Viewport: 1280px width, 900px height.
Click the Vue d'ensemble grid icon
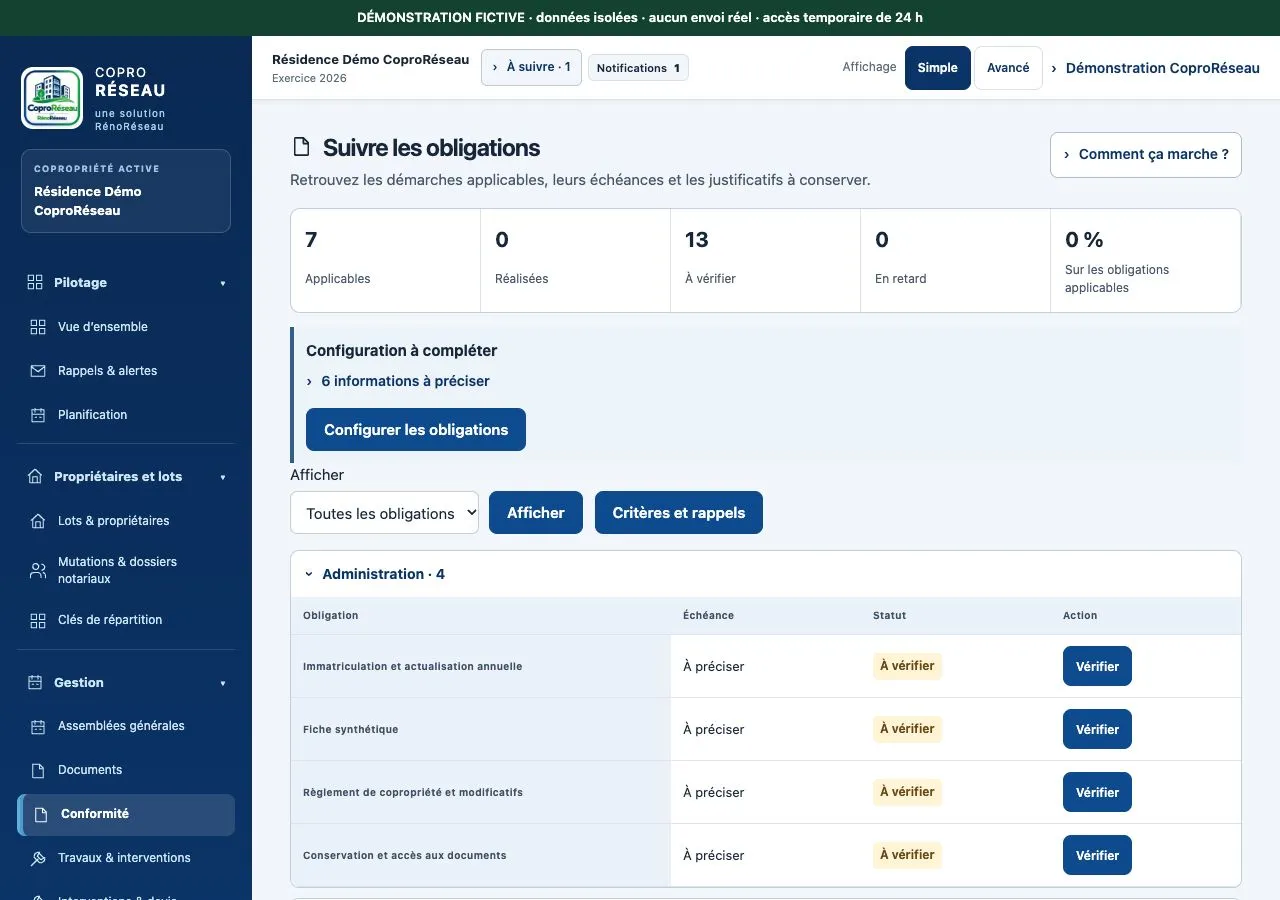pos(38,327)
